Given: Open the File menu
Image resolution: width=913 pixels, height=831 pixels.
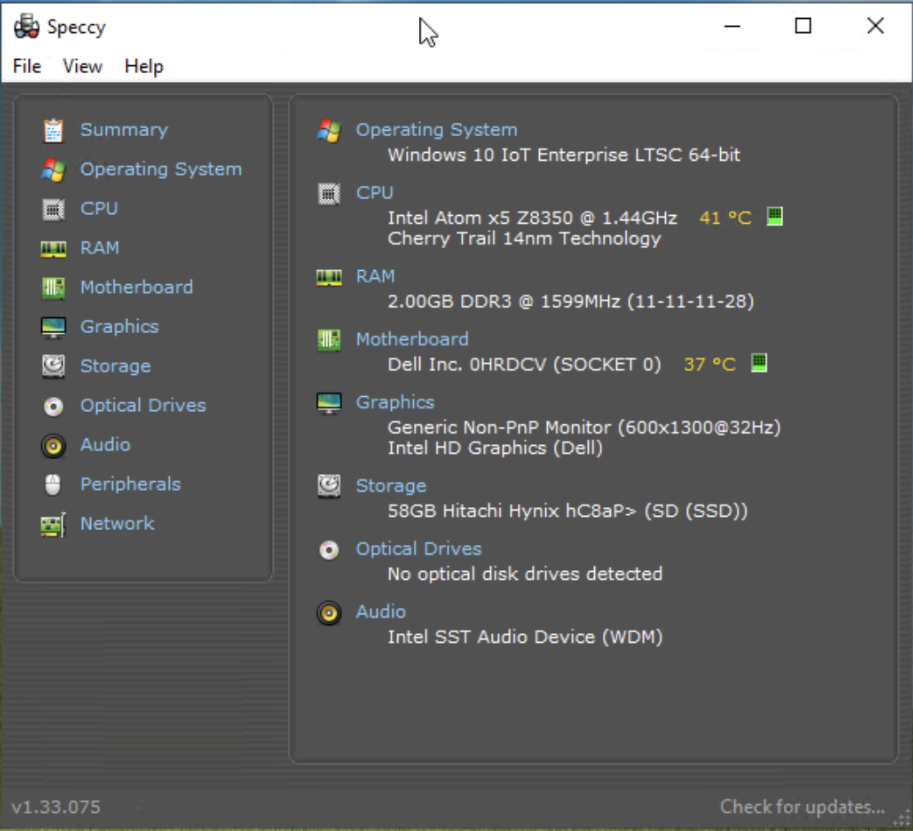Looking at the screenshot, I should click(27, 66).
